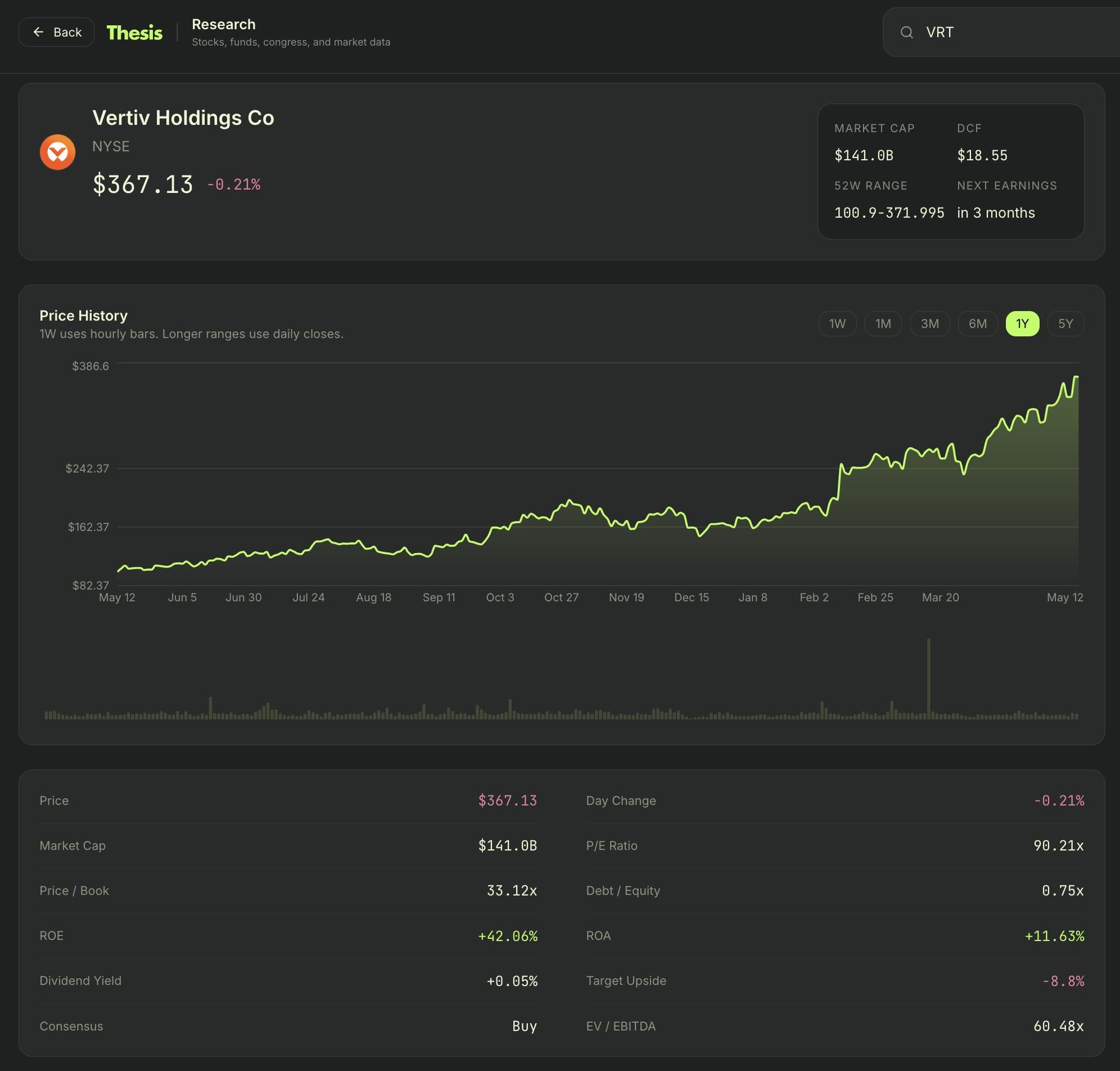
Task: Switch to 5Y price history
Action: point(1065,323)
